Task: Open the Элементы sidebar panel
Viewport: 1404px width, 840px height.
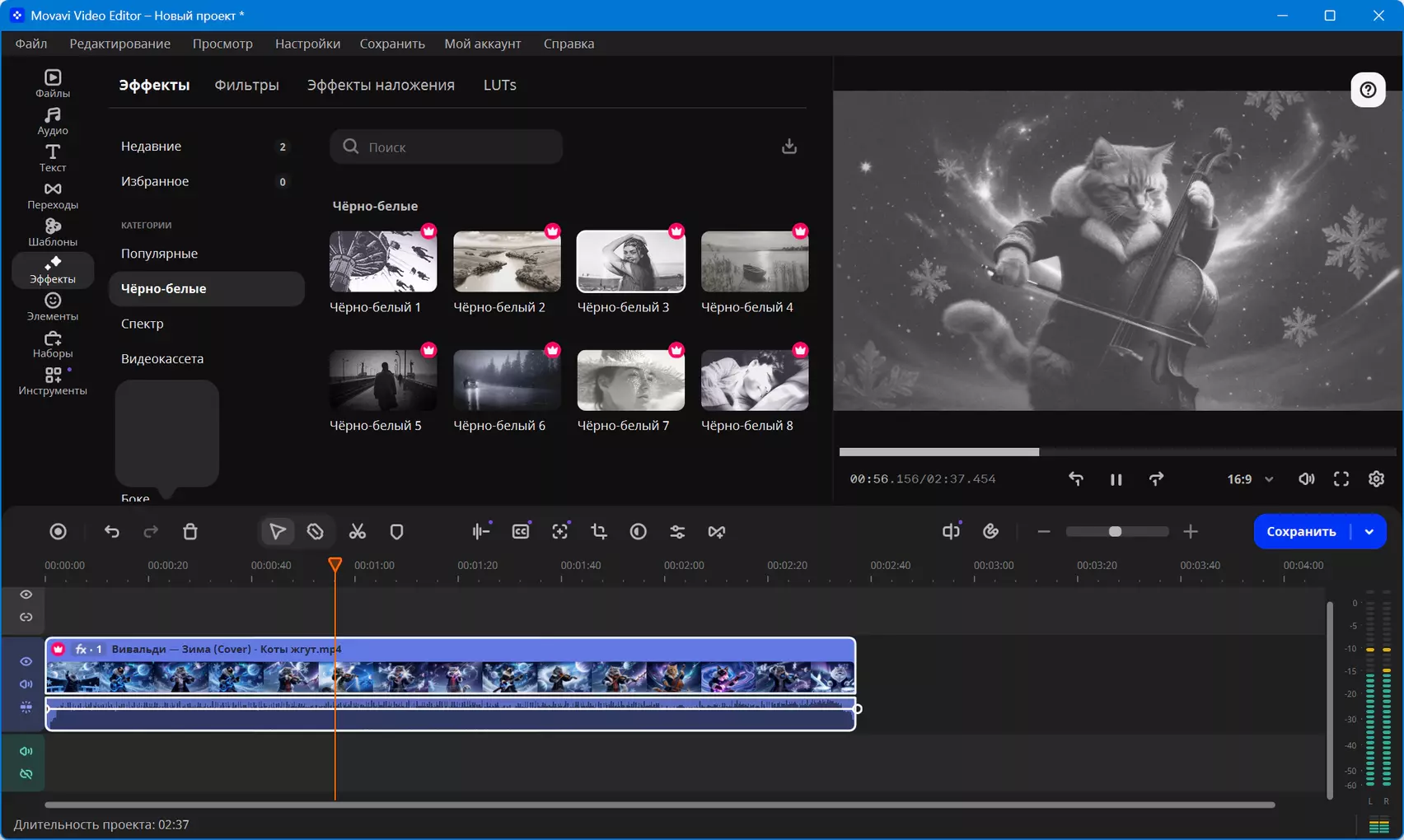Action: coord(53,306)
